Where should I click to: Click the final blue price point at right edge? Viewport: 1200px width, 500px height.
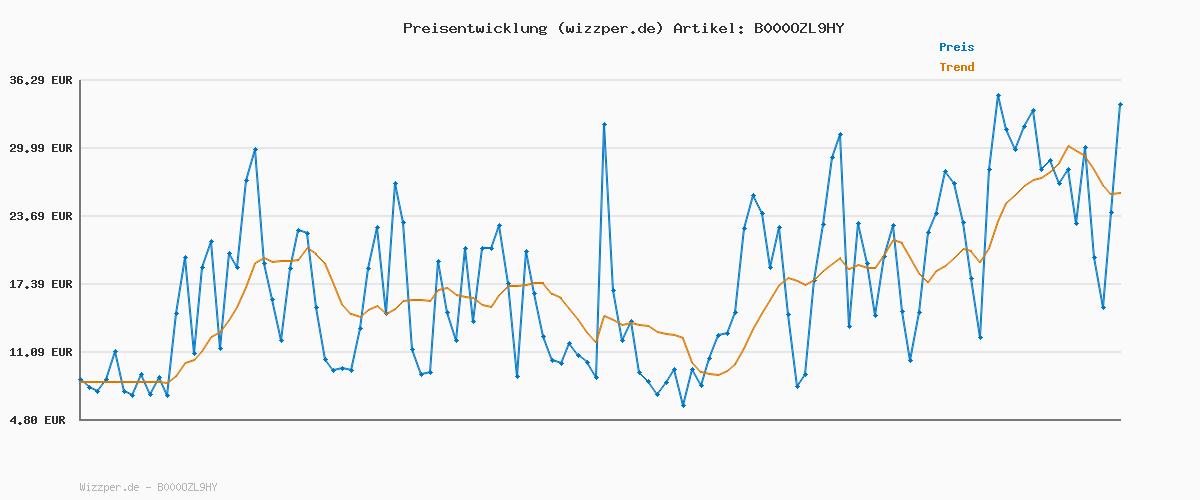1120,104
